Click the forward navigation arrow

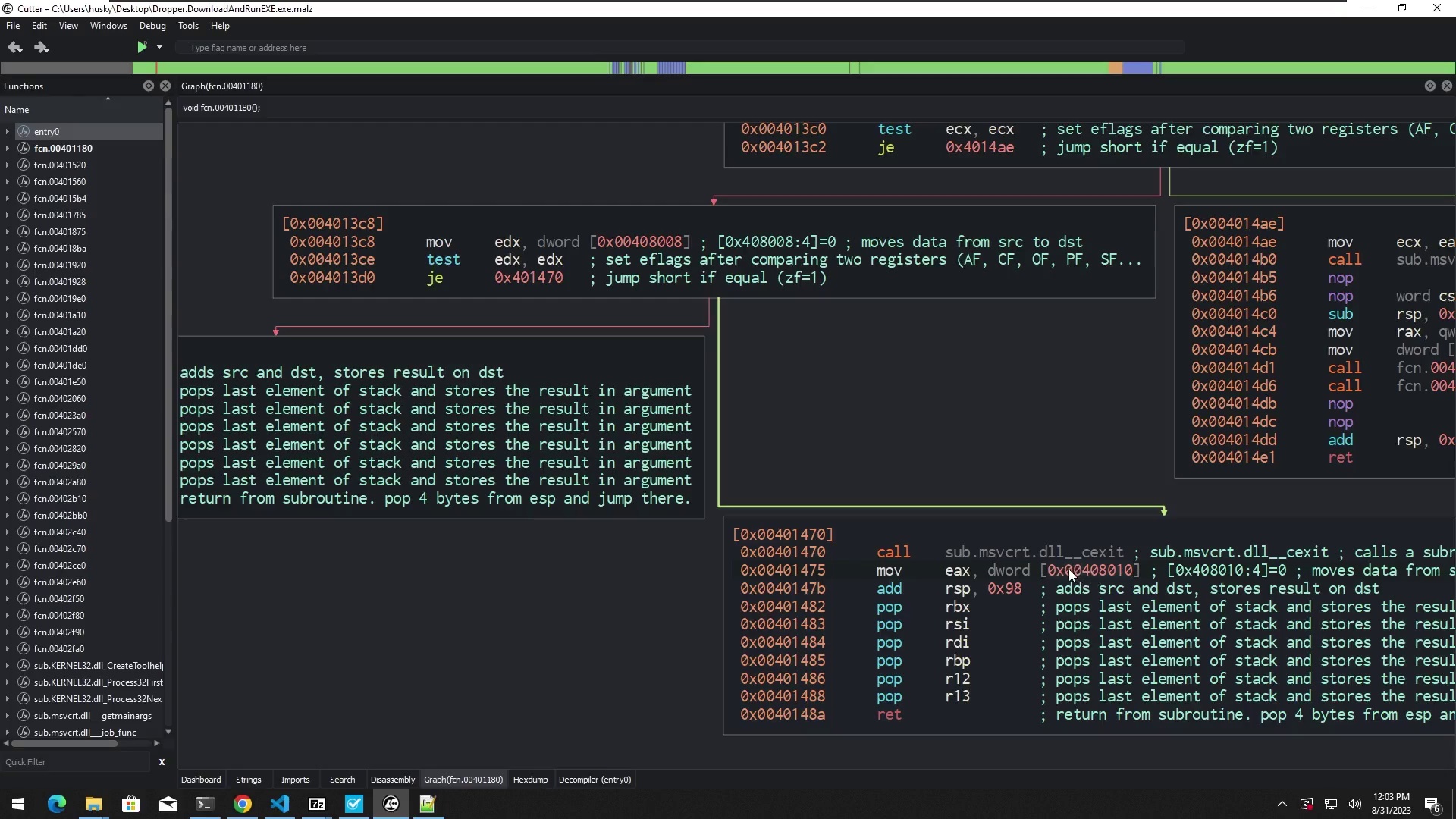(41, 47)
